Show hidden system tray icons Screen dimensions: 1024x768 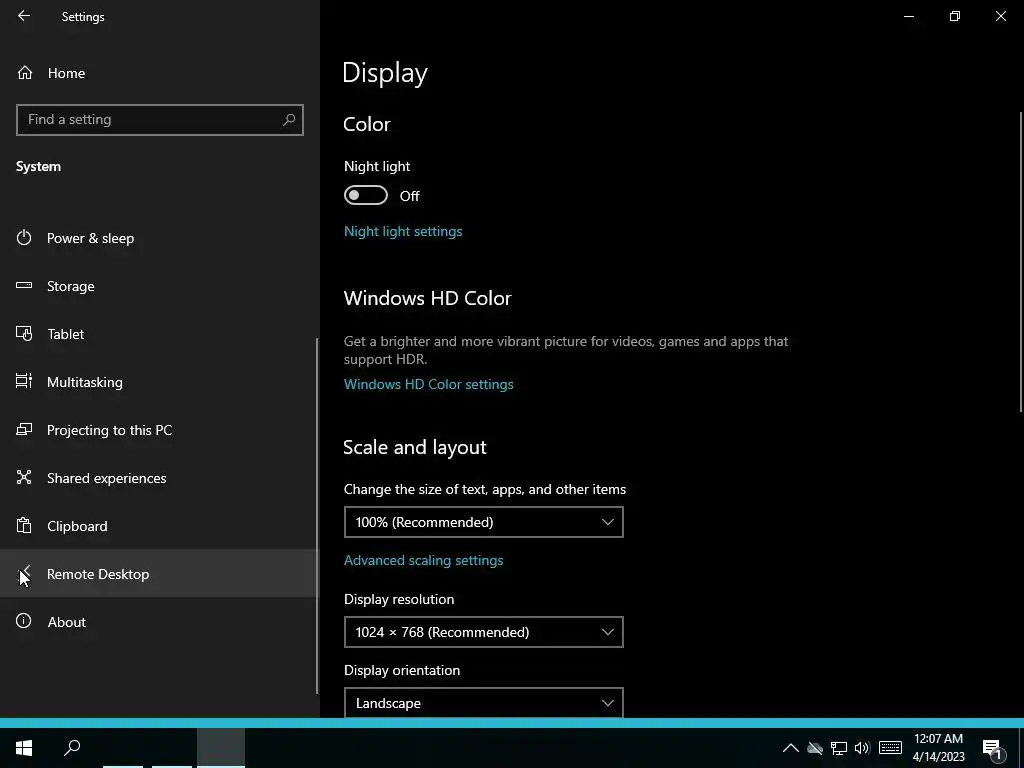pos(790,748)
